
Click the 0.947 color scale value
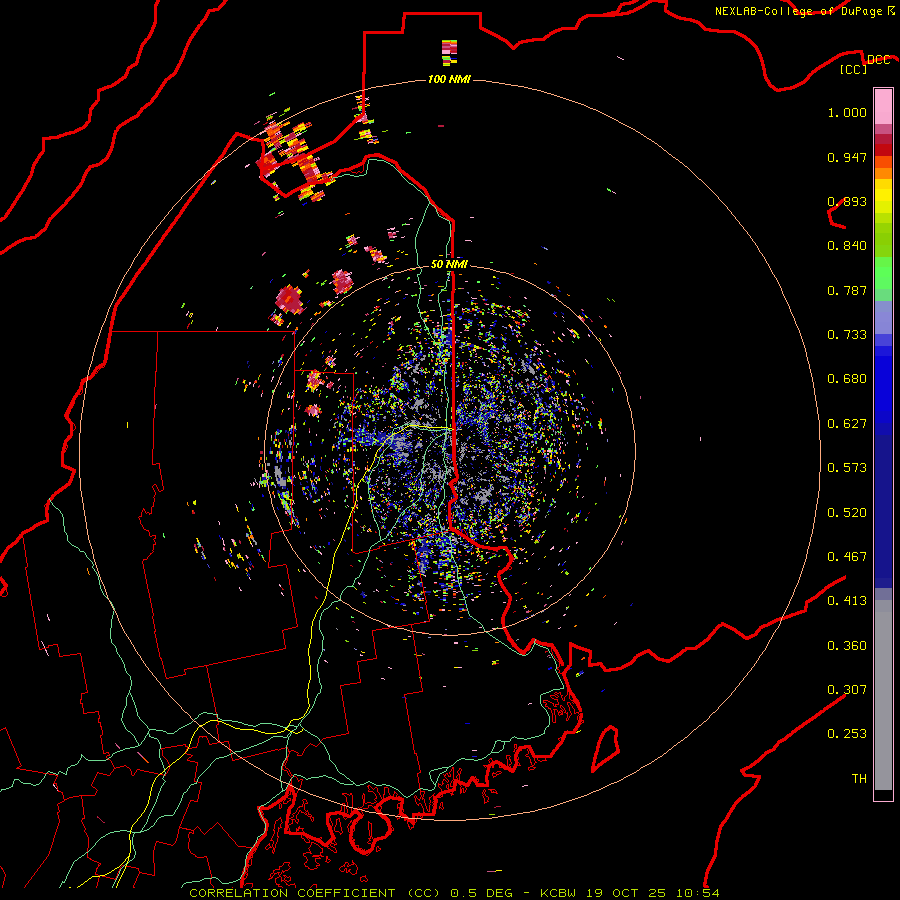point(847,157)
